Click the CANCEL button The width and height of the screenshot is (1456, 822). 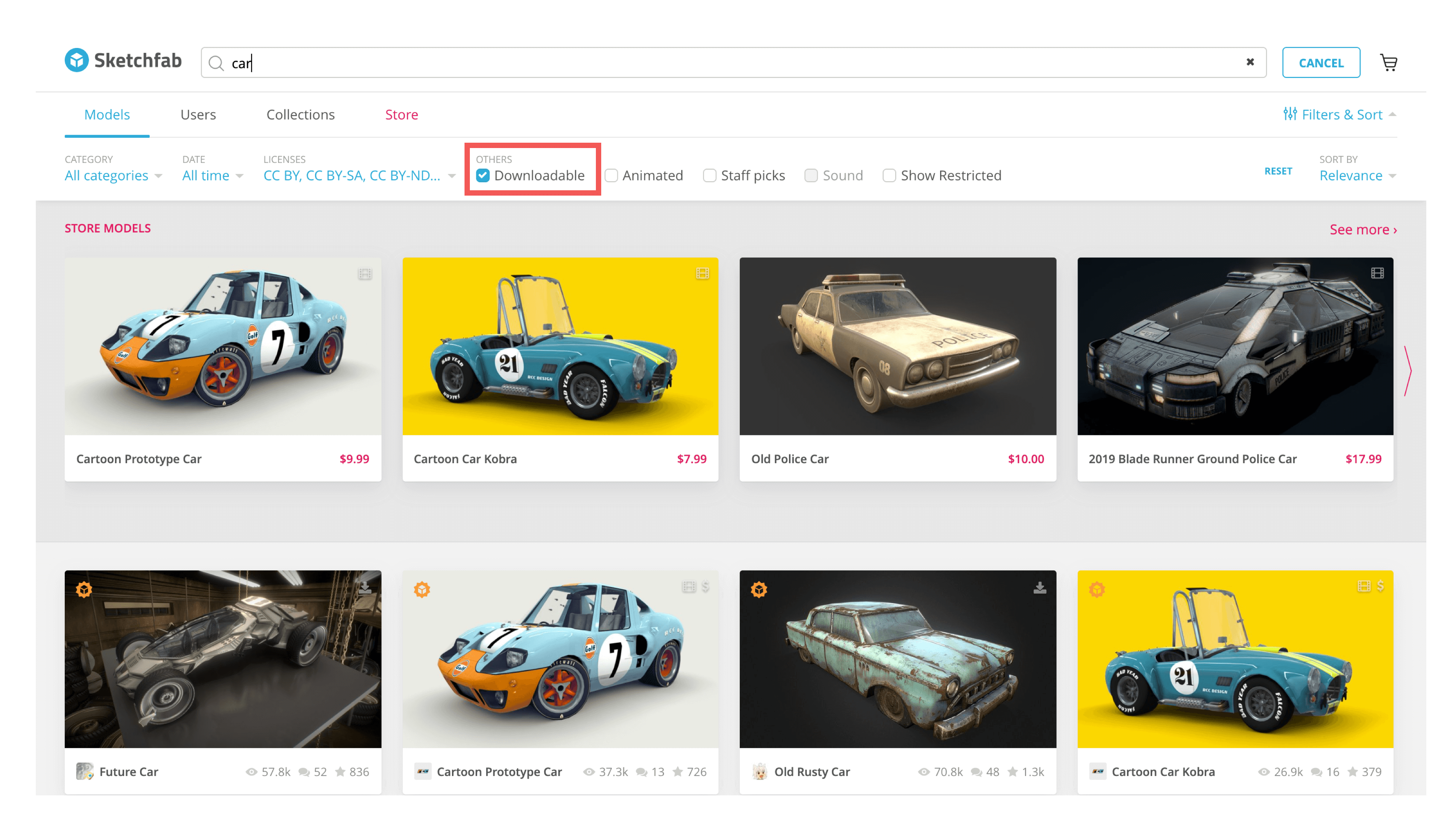point(1321,62)
